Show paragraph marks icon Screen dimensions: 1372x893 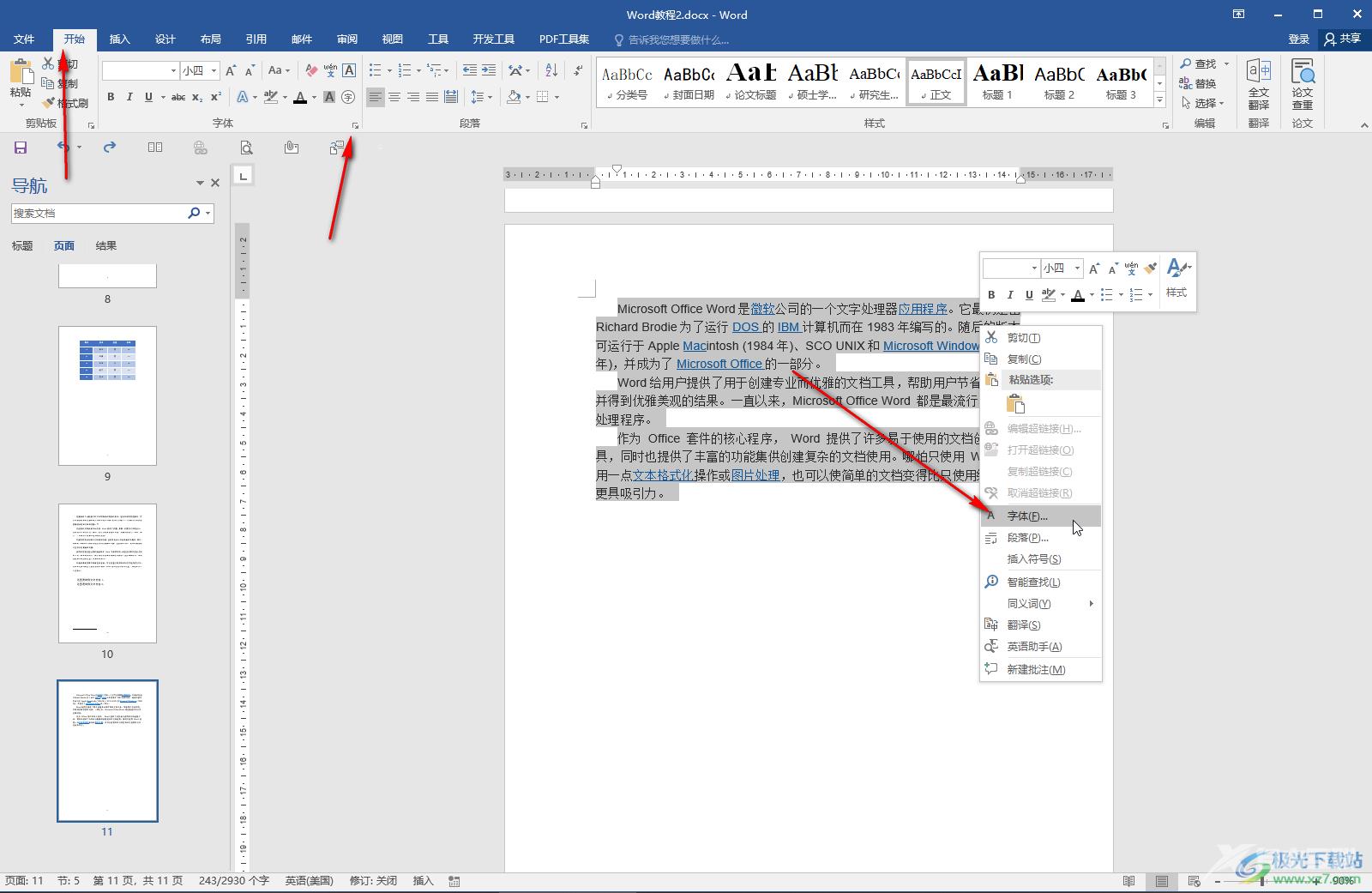[579, 70]
